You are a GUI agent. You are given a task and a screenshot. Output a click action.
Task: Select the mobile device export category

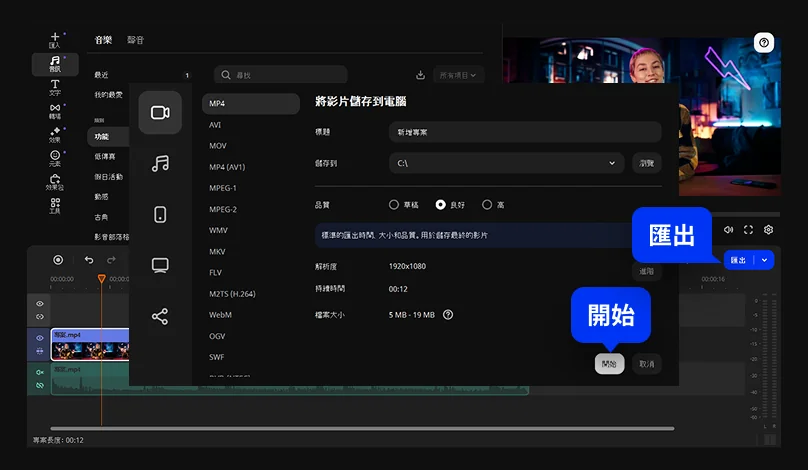(160, 214)
